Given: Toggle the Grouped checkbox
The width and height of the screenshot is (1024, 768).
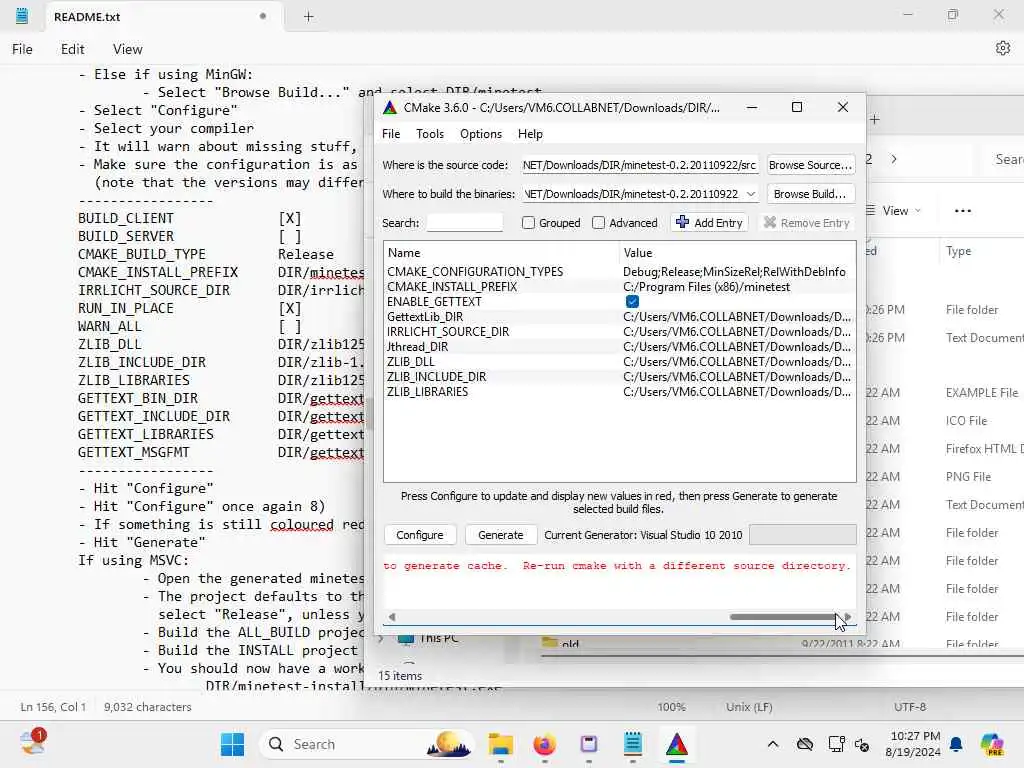Looking at the screenshot, I should tap(528, 223).
